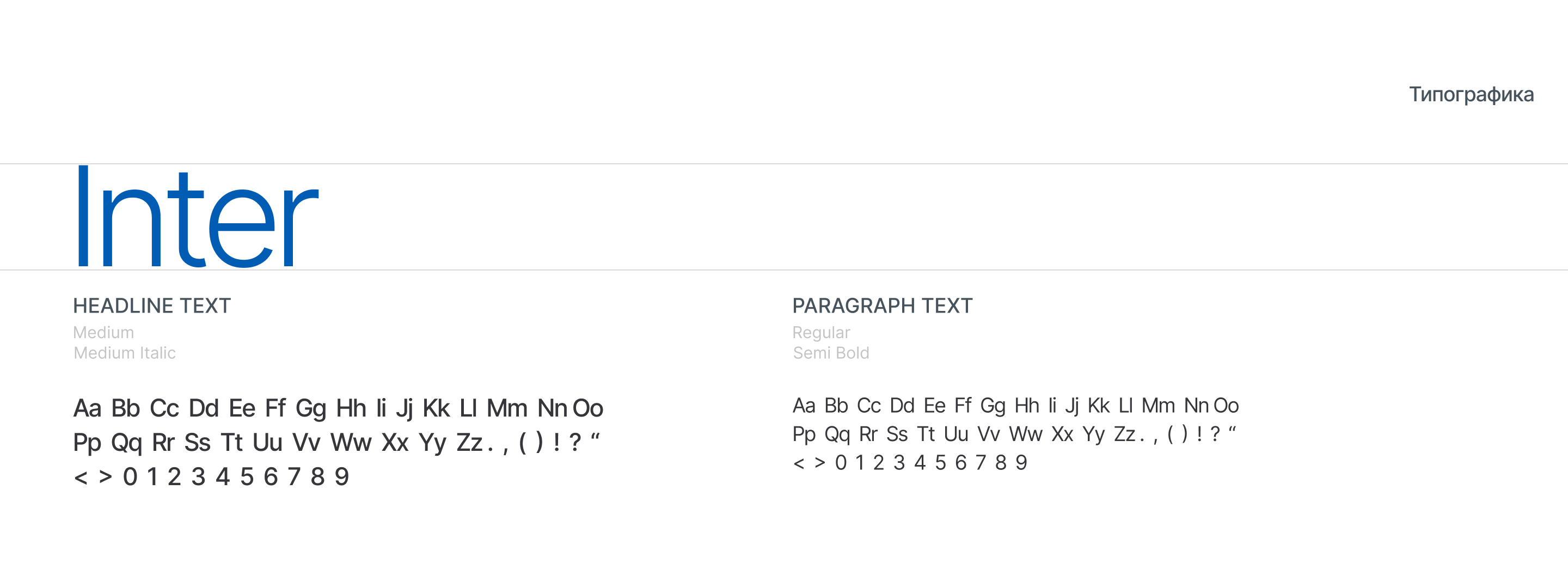Click the question mark in paragraph sample

tap(1215, 435)
